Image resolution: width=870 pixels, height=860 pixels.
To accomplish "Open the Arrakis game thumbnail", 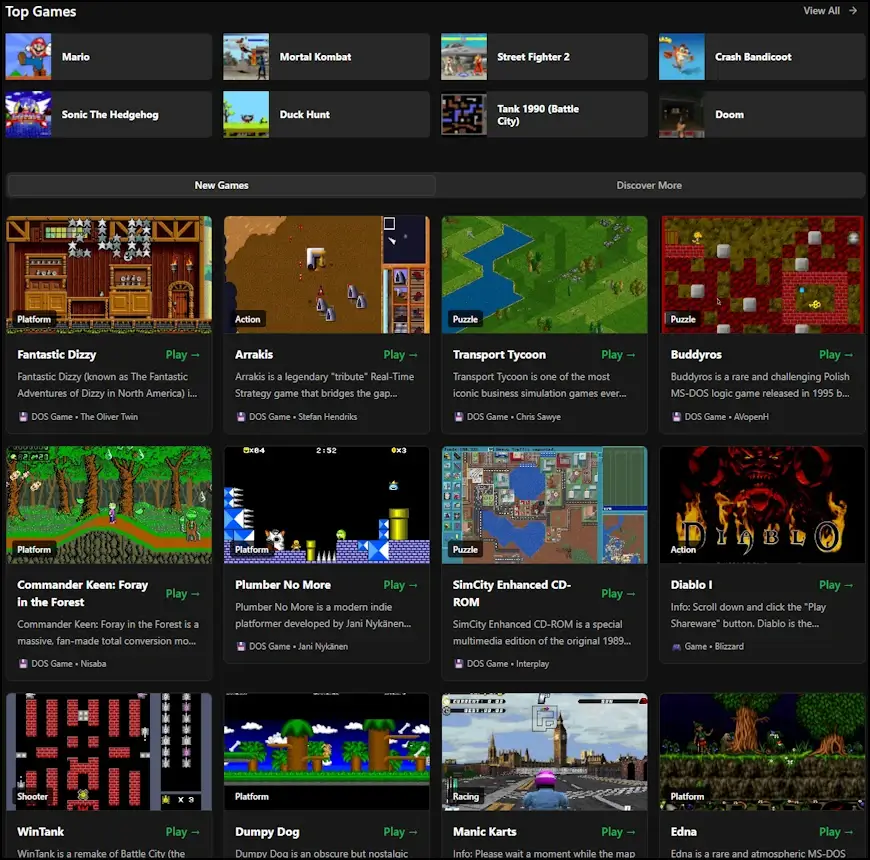I will (326, 274).
